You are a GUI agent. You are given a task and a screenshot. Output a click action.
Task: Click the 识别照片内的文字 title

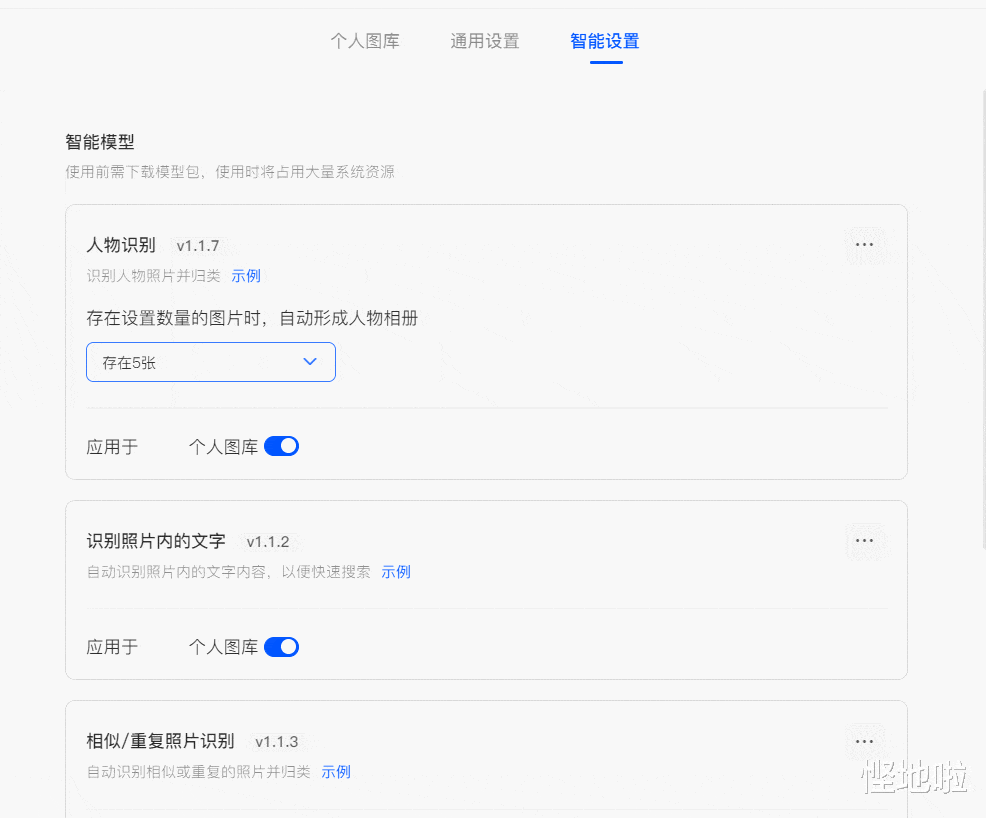(x=156, y=541)
